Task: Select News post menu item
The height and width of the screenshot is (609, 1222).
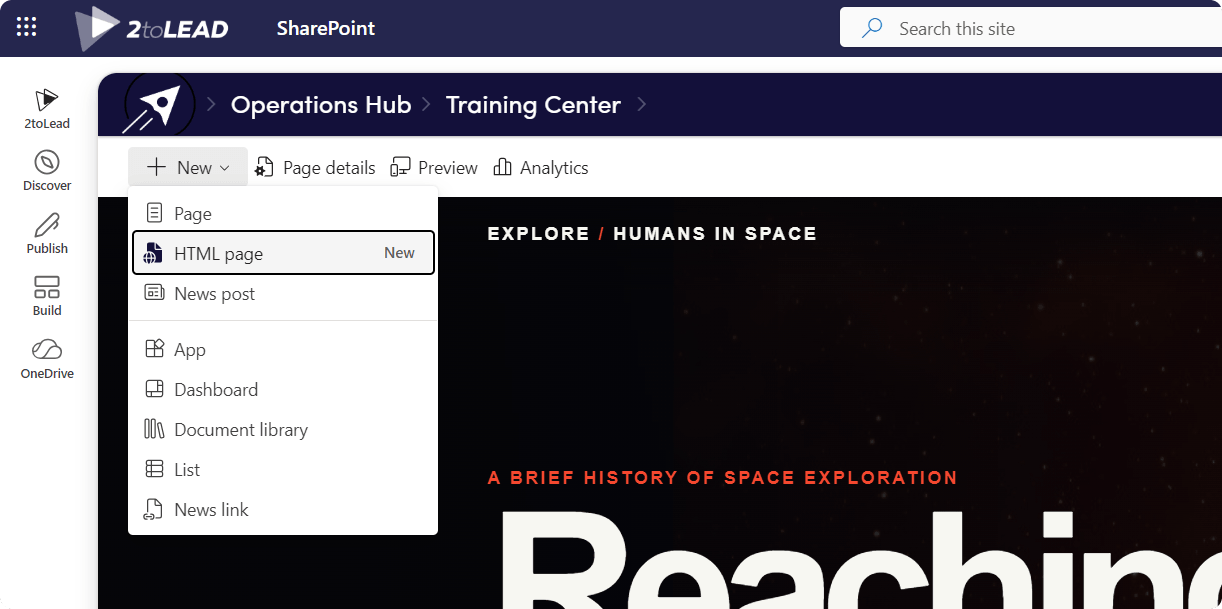Action: pos(283,293)
